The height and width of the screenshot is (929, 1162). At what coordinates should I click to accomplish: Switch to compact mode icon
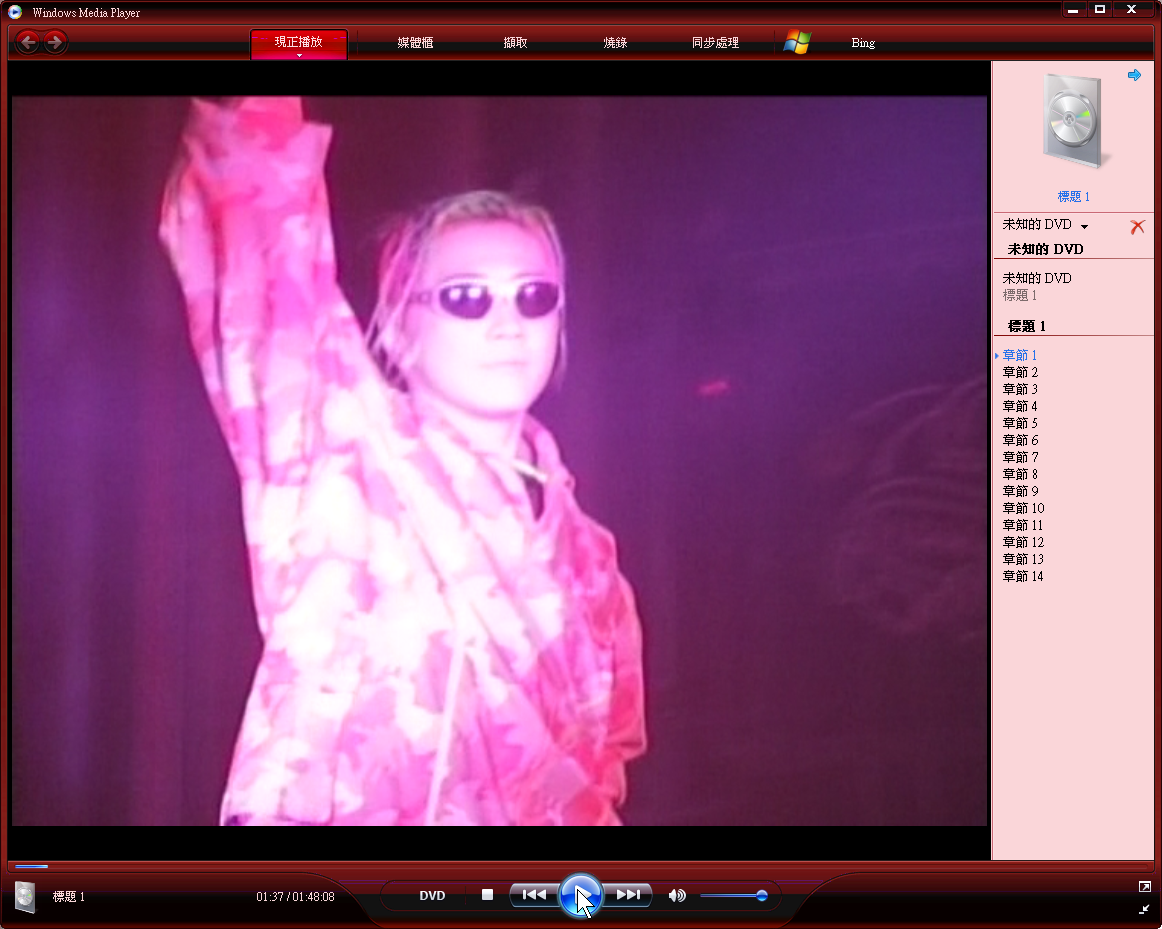pyautogui.click(x=1144, y=909)
